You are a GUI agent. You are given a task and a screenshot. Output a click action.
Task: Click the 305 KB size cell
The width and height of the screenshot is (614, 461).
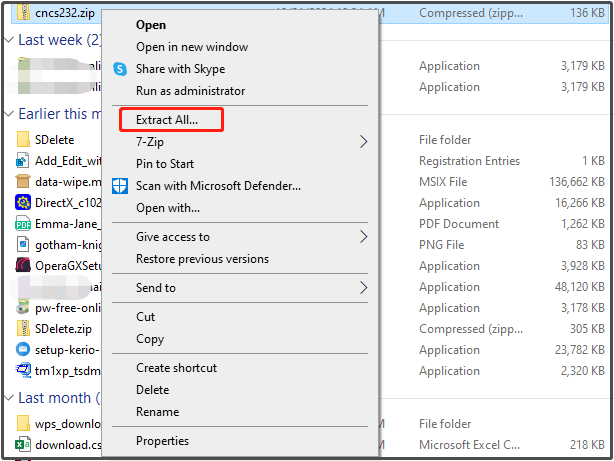click(x=587, y=329)
